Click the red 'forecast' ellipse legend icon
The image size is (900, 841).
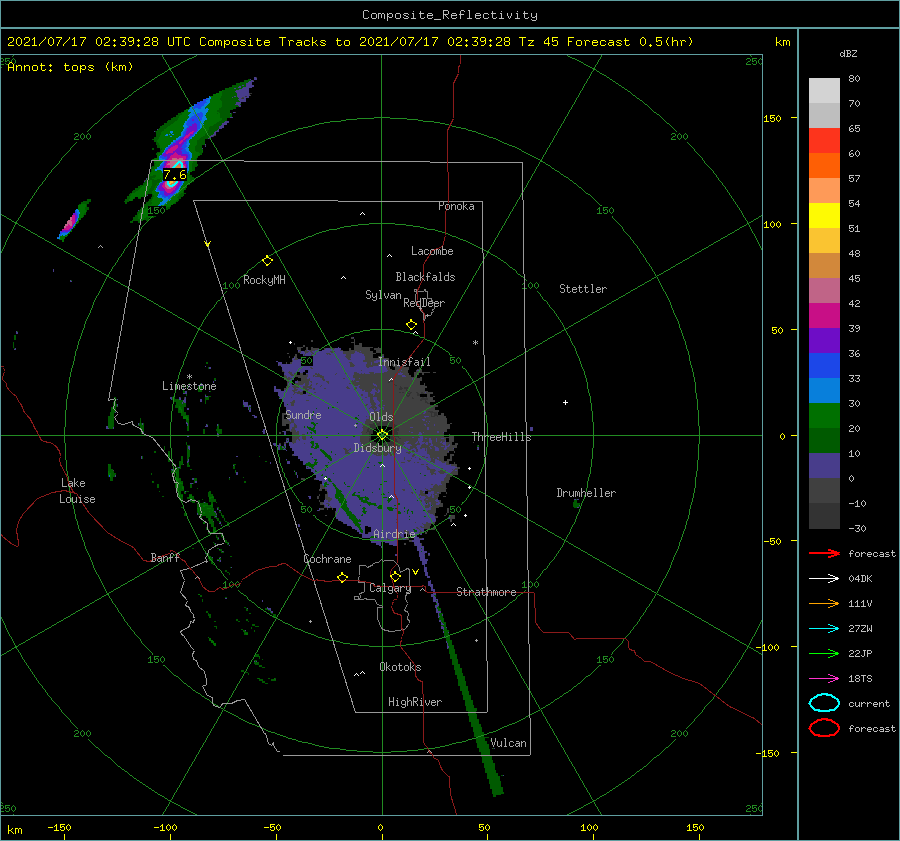(x=824, y=728)
